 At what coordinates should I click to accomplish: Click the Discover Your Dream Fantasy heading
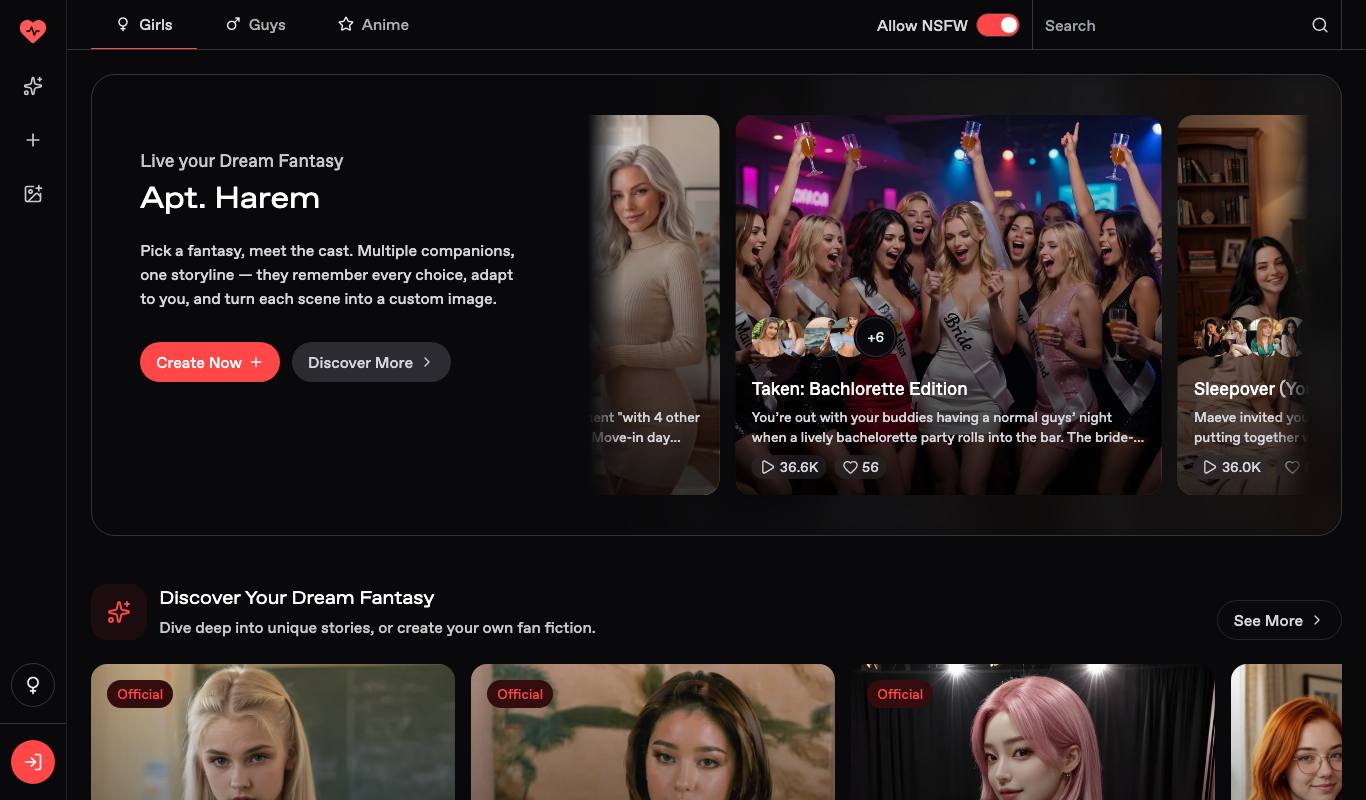click(297, 597)
